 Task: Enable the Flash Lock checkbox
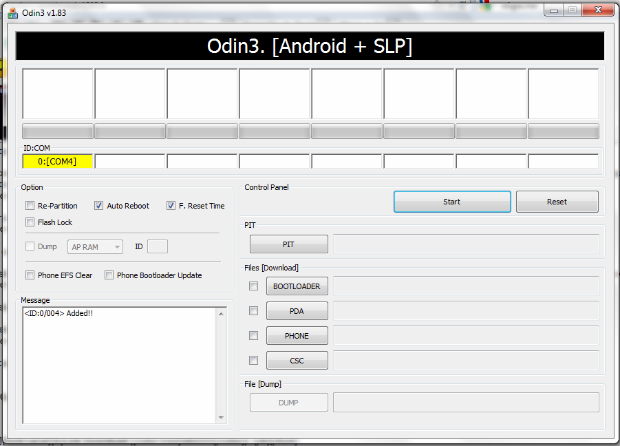tap(30, 222)
